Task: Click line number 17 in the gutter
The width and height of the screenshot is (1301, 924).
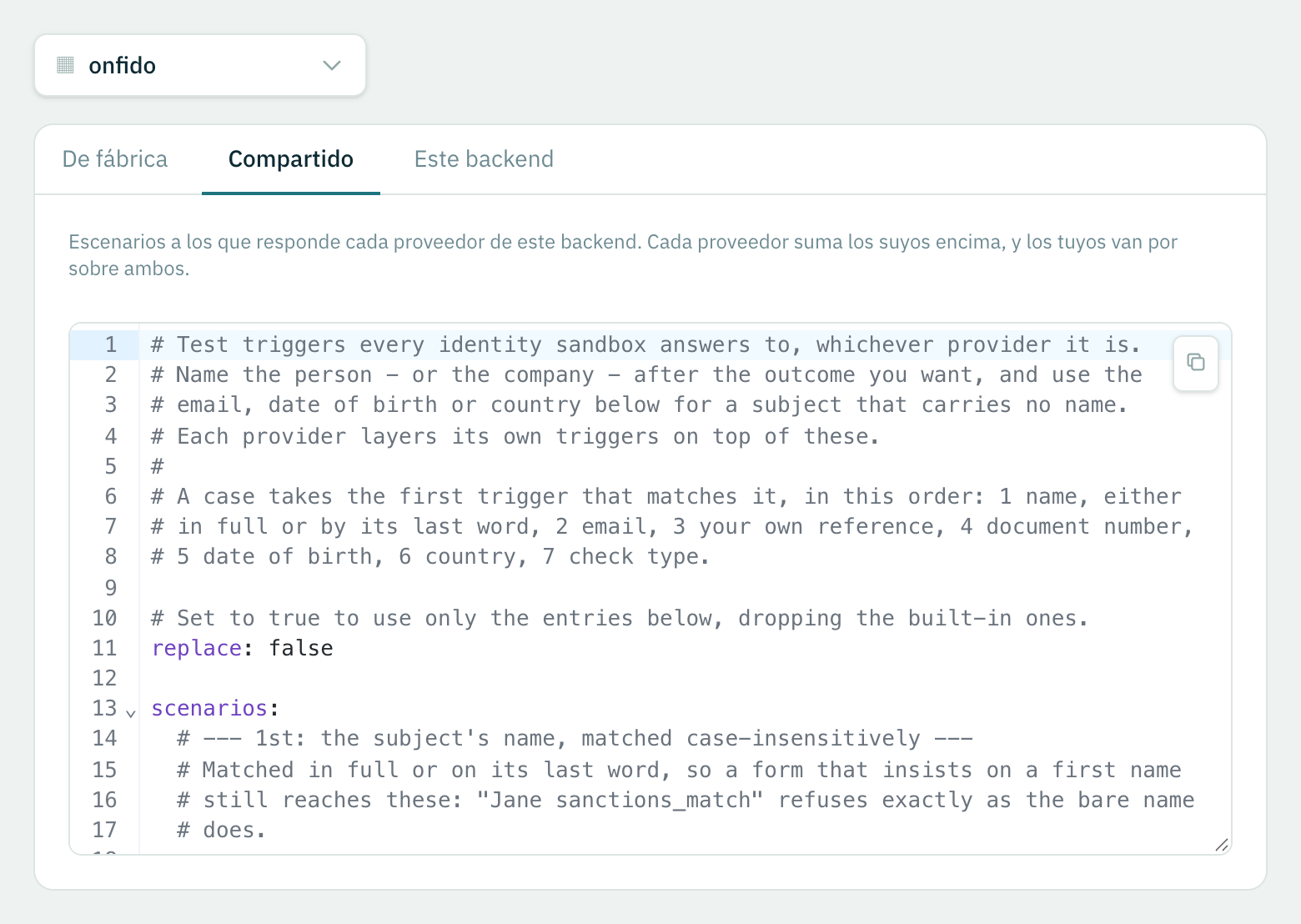Action: click(104, 830)
